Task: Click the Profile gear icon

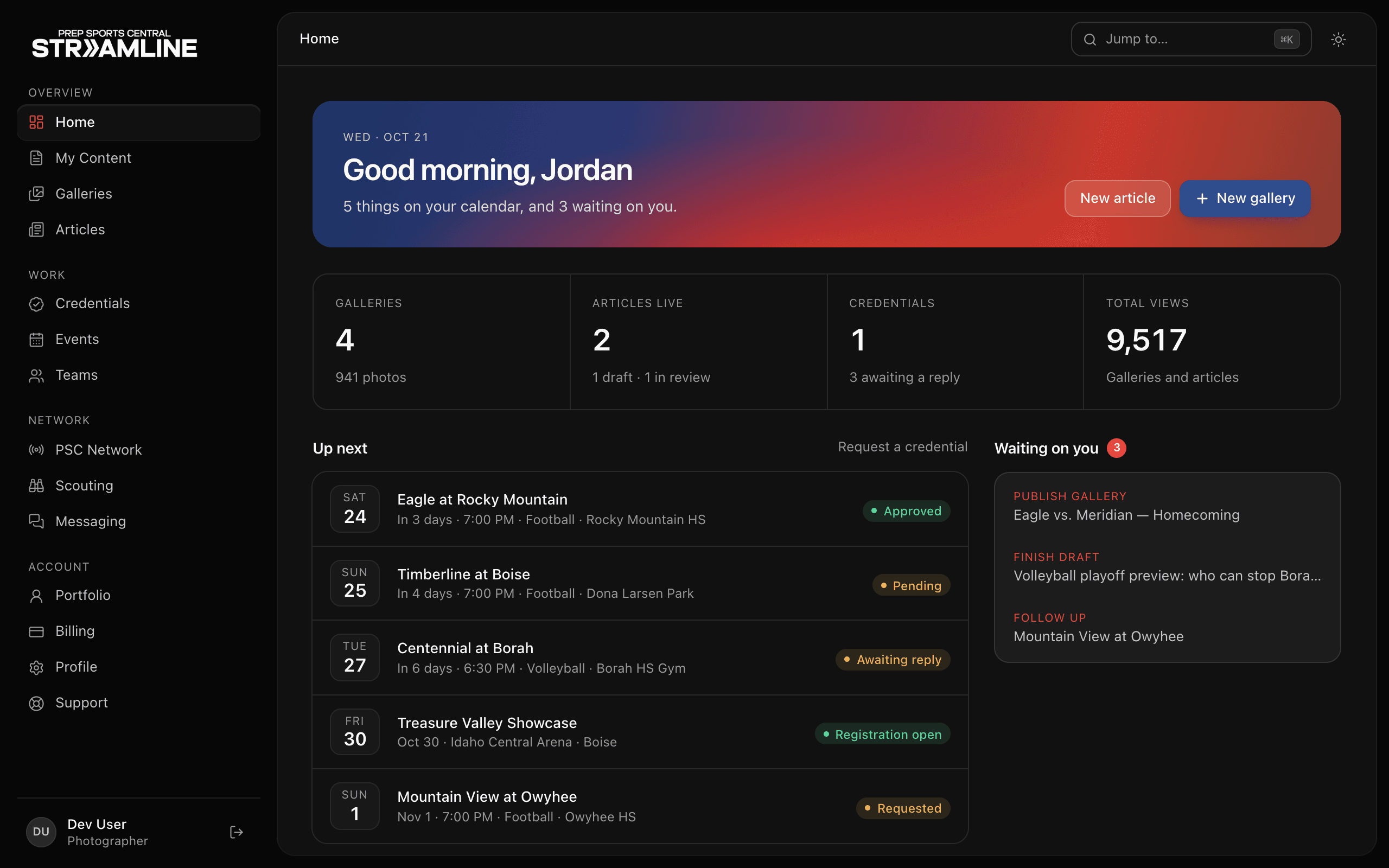Action: [x=36, y=667]
